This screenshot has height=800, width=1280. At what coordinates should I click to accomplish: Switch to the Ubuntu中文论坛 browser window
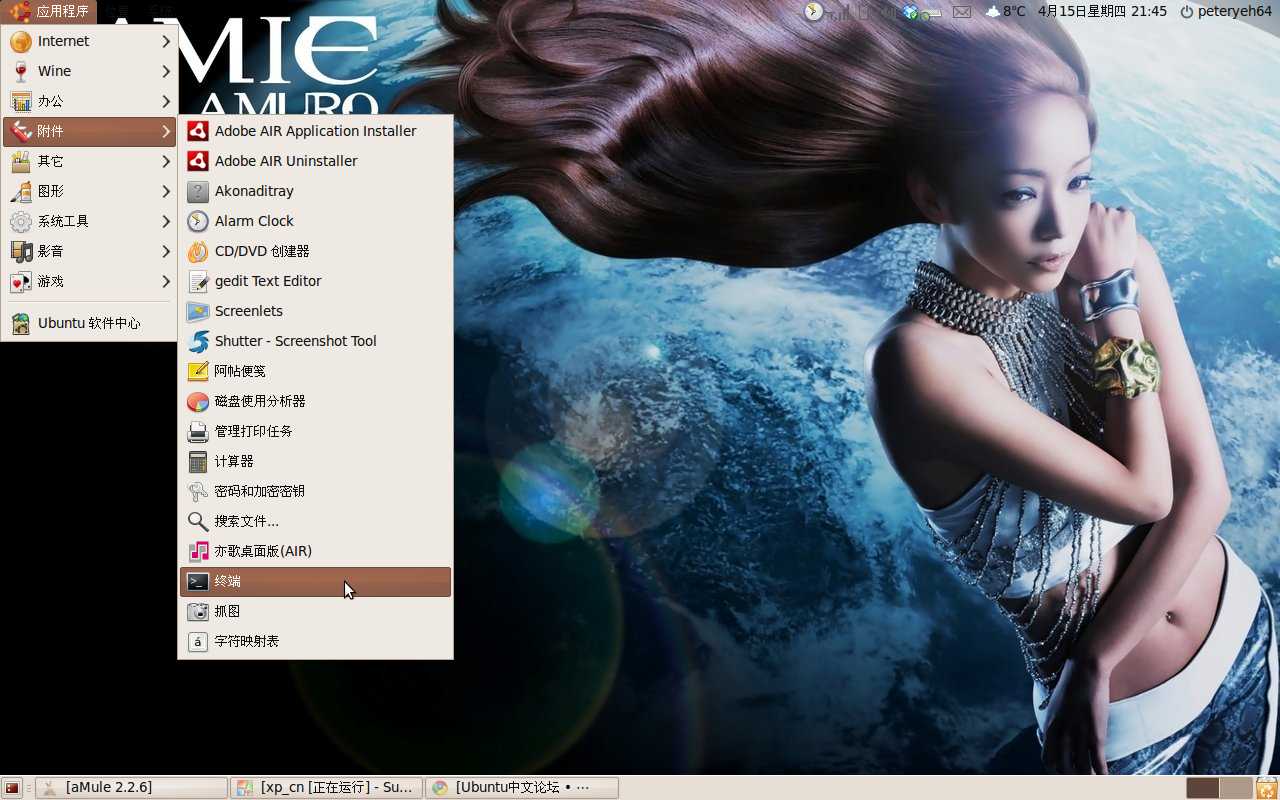coord(522,788)
